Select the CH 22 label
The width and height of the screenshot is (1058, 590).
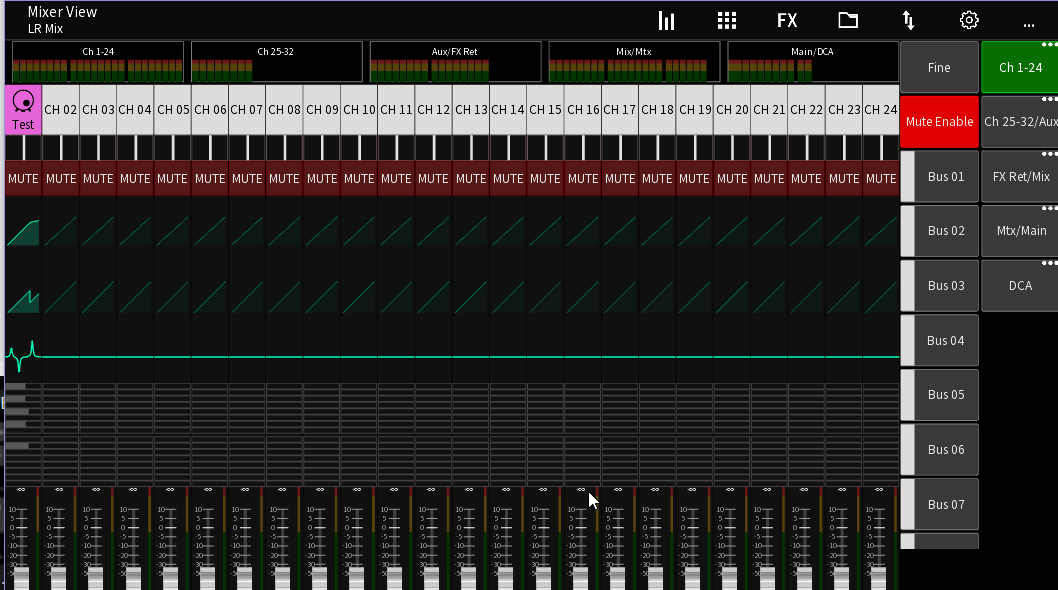click(806, 109)
